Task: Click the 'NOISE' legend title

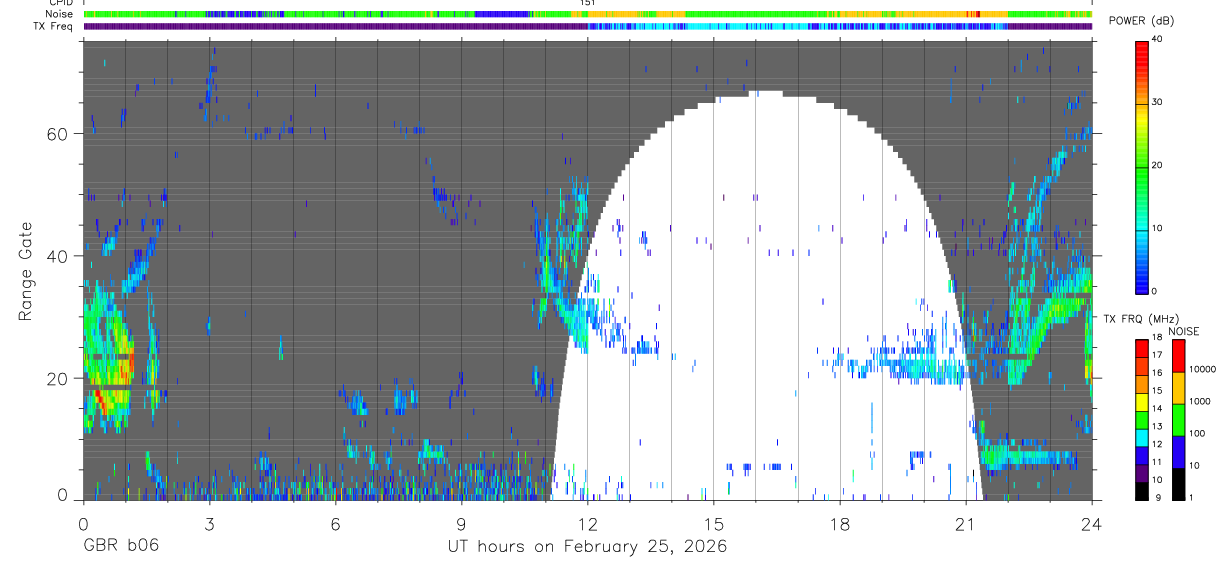Action: (x=1184, y=331)
